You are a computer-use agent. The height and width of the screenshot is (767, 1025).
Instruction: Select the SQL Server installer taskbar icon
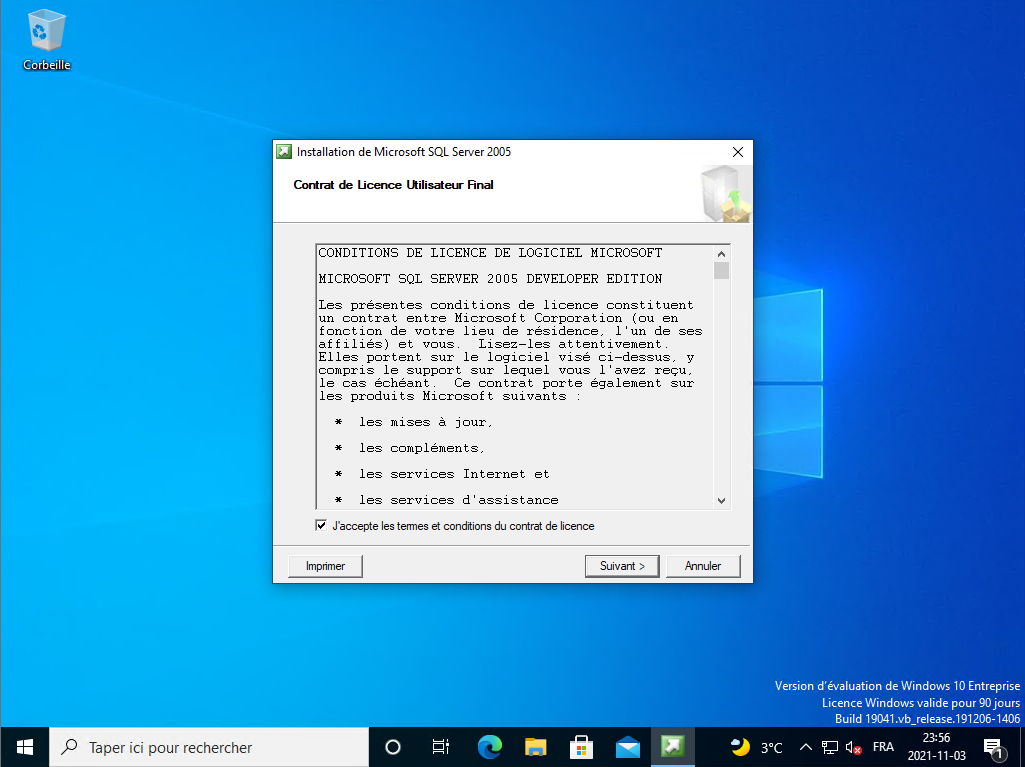[x=674, y=747]
